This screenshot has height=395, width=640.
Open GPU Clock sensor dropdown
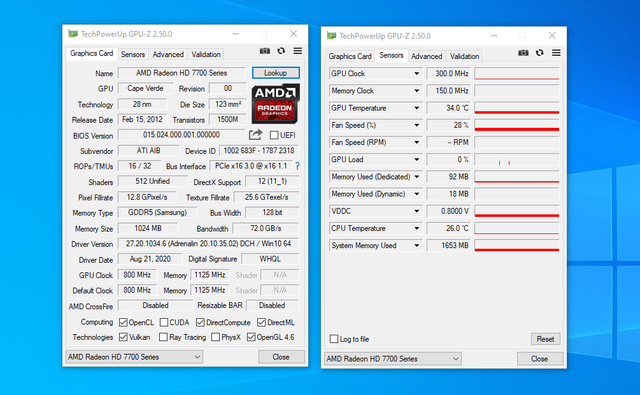[416, 74]
